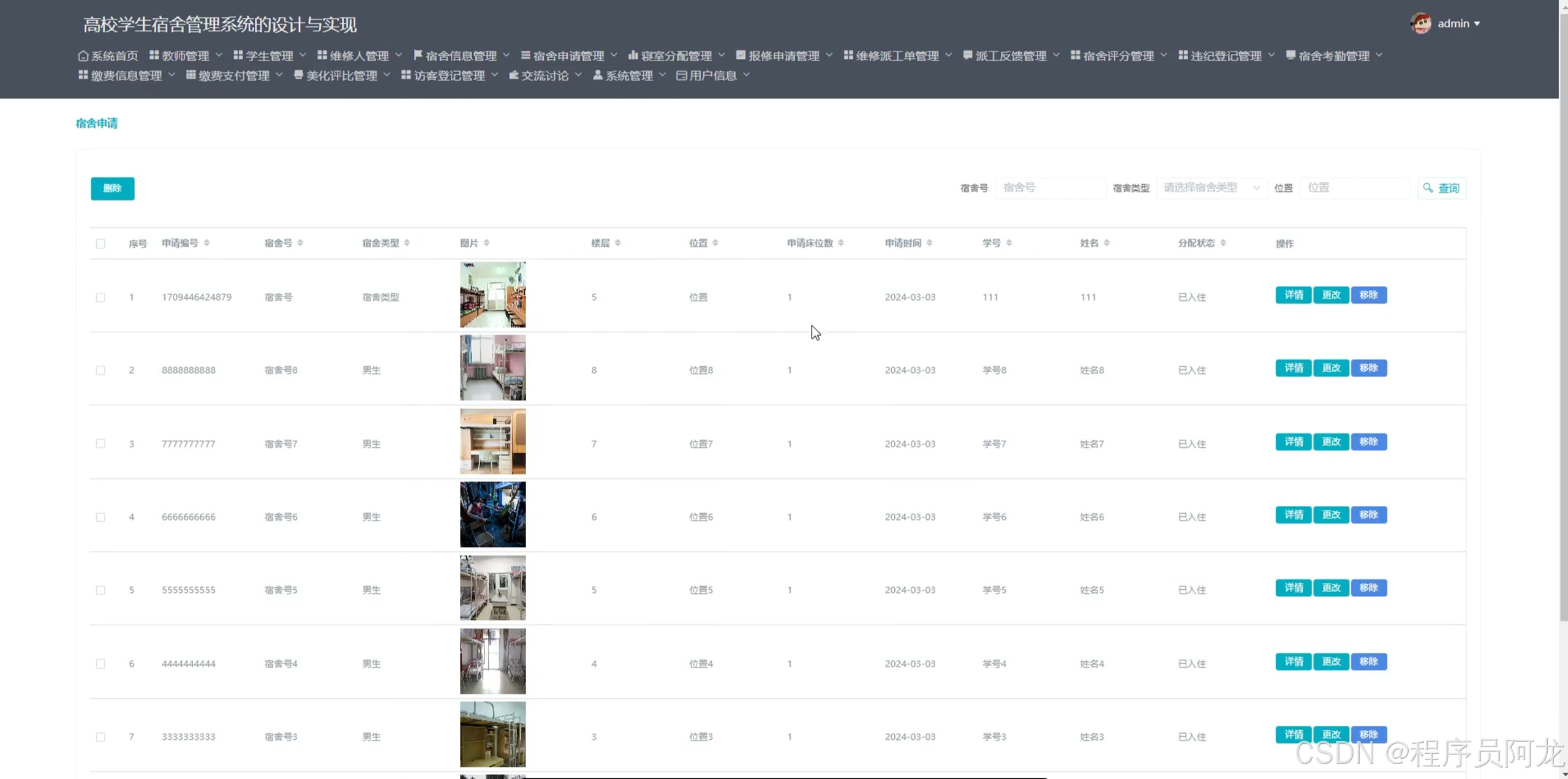Expand the admin user dropdown arrow

click(x=1477, y=24)
